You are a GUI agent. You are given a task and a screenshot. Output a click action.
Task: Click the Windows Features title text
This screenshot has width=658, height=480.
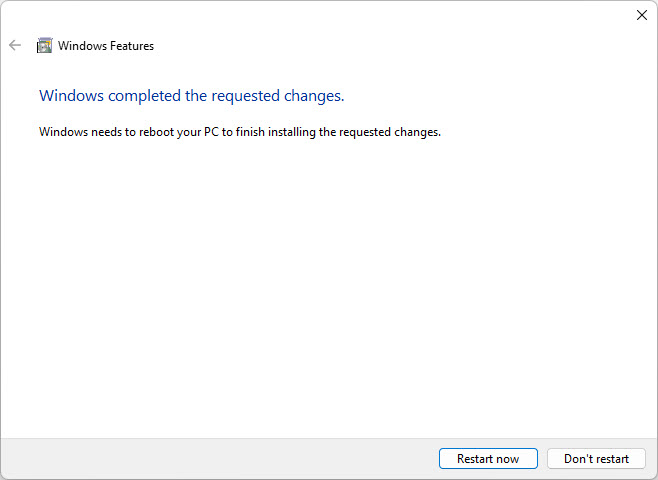click(106, 45)
